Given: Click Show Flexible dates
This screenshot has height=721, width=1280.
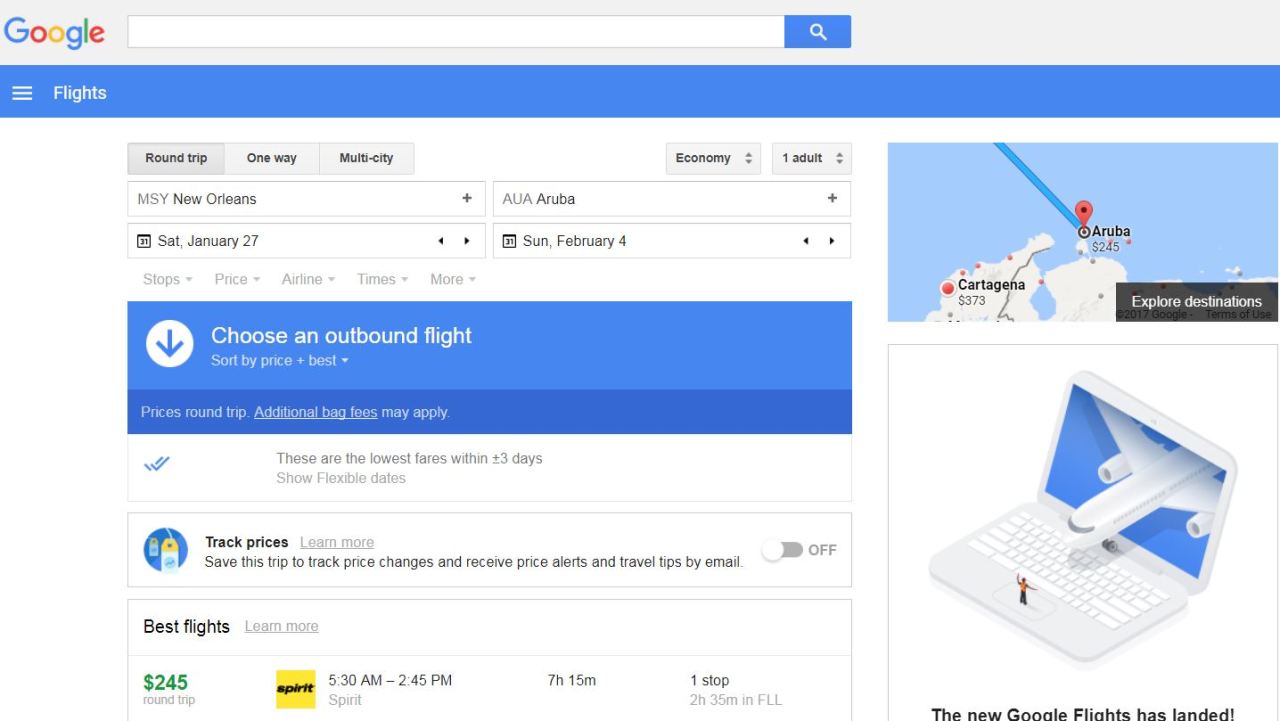Looking at the screenshot, I should (341, 478).
